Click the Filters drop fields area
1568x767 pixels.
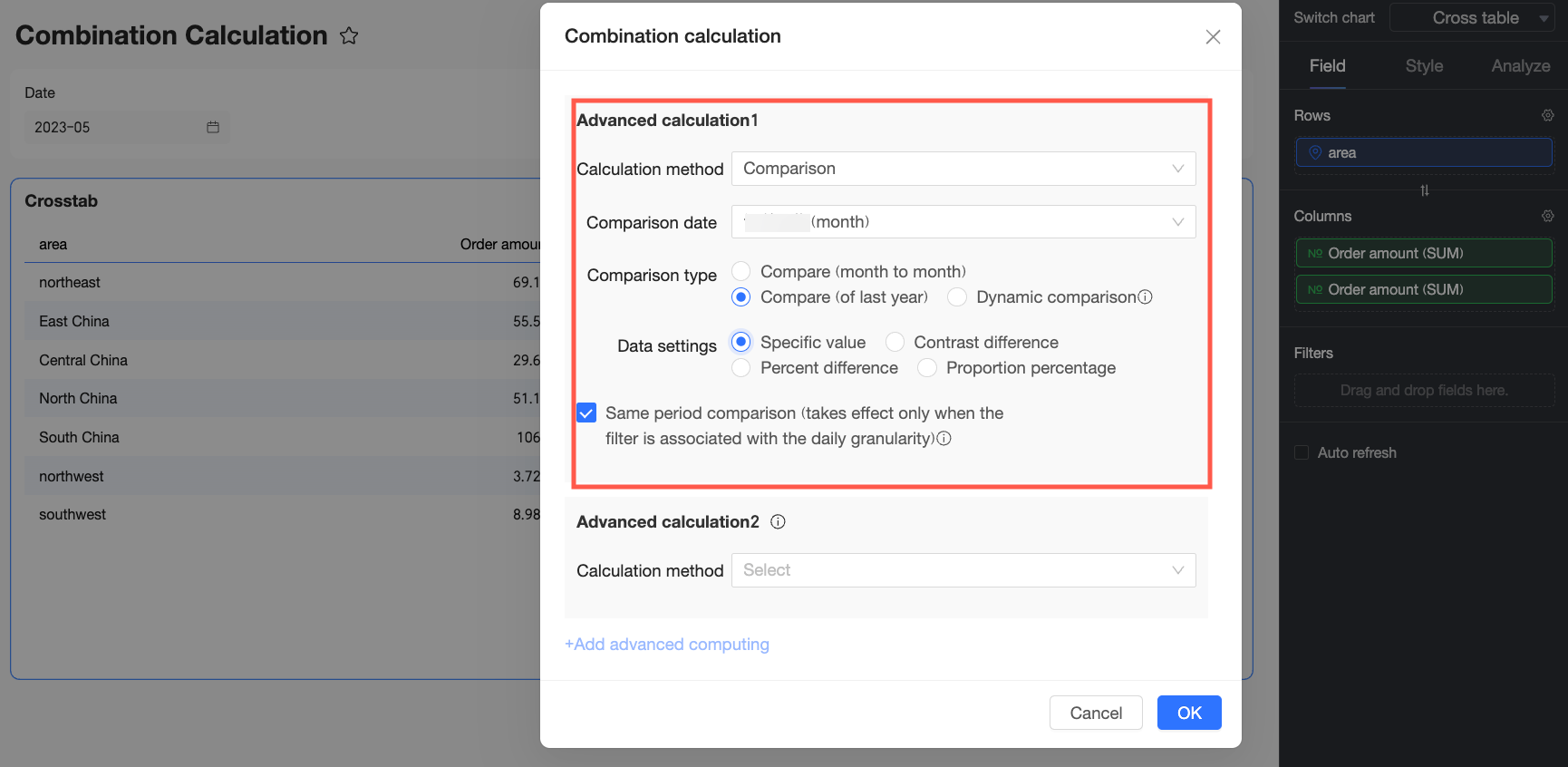pos(1424,390)
